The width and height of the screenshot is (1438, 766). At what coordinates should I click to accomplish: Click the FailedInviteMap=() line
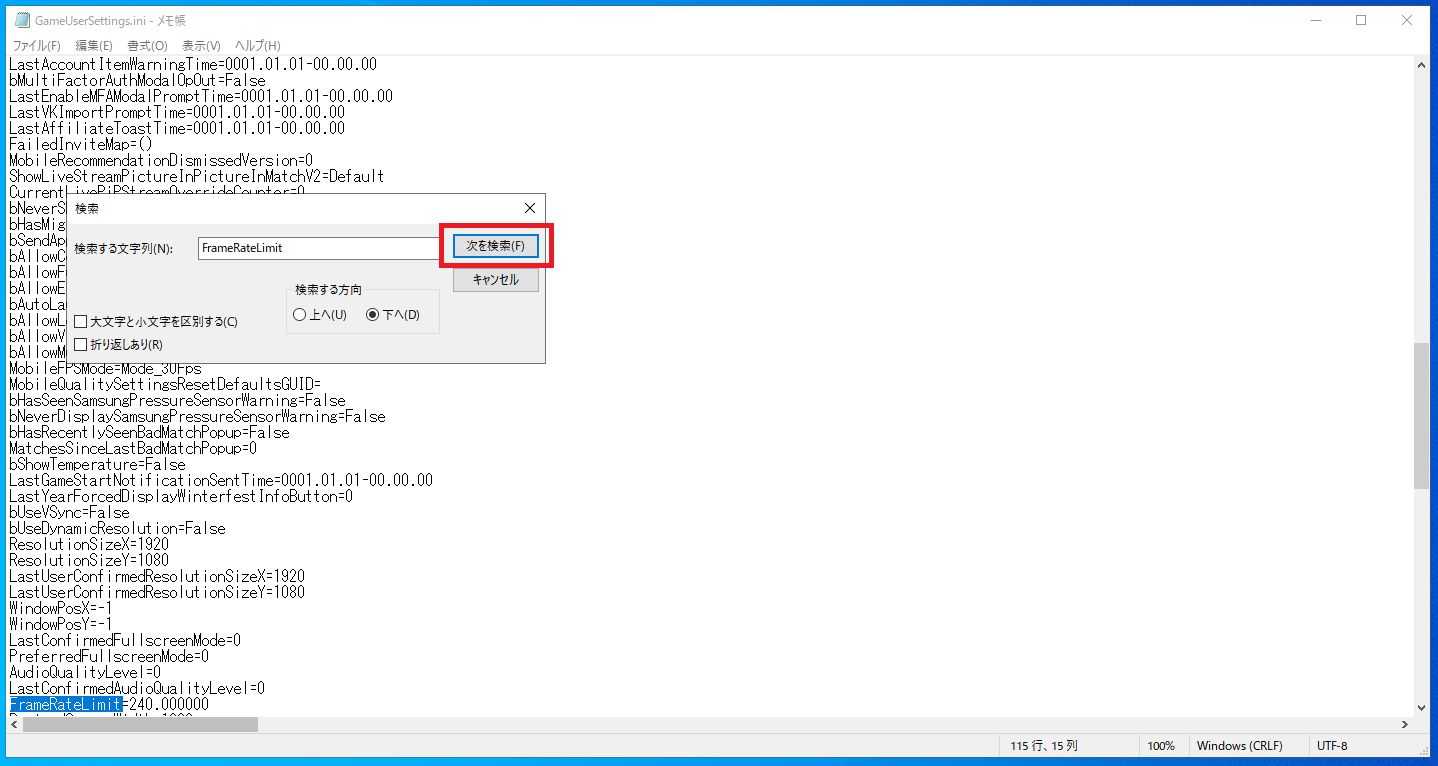pos(81,144)
